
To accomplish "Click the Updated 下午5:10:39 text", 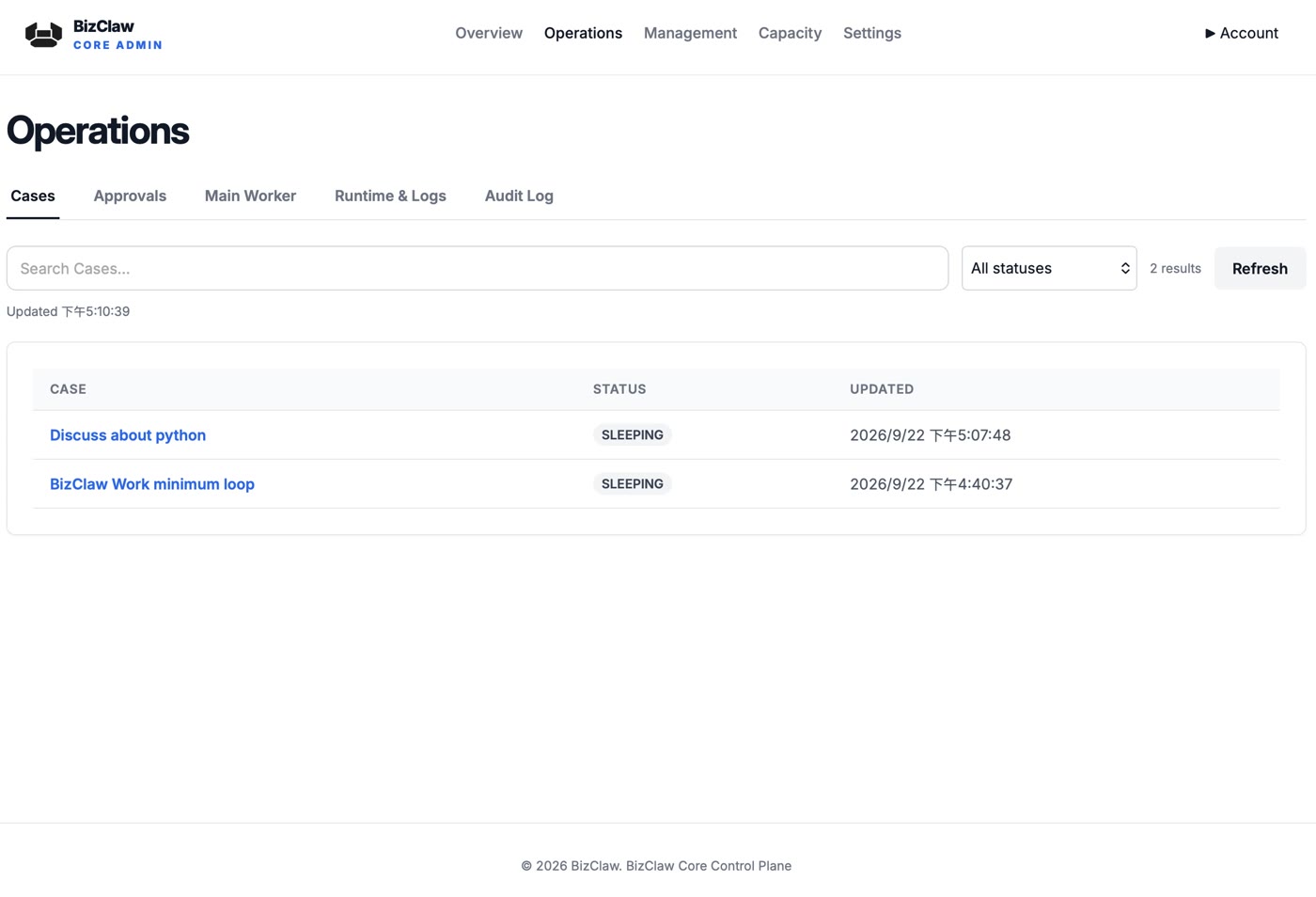I will 68,311.
